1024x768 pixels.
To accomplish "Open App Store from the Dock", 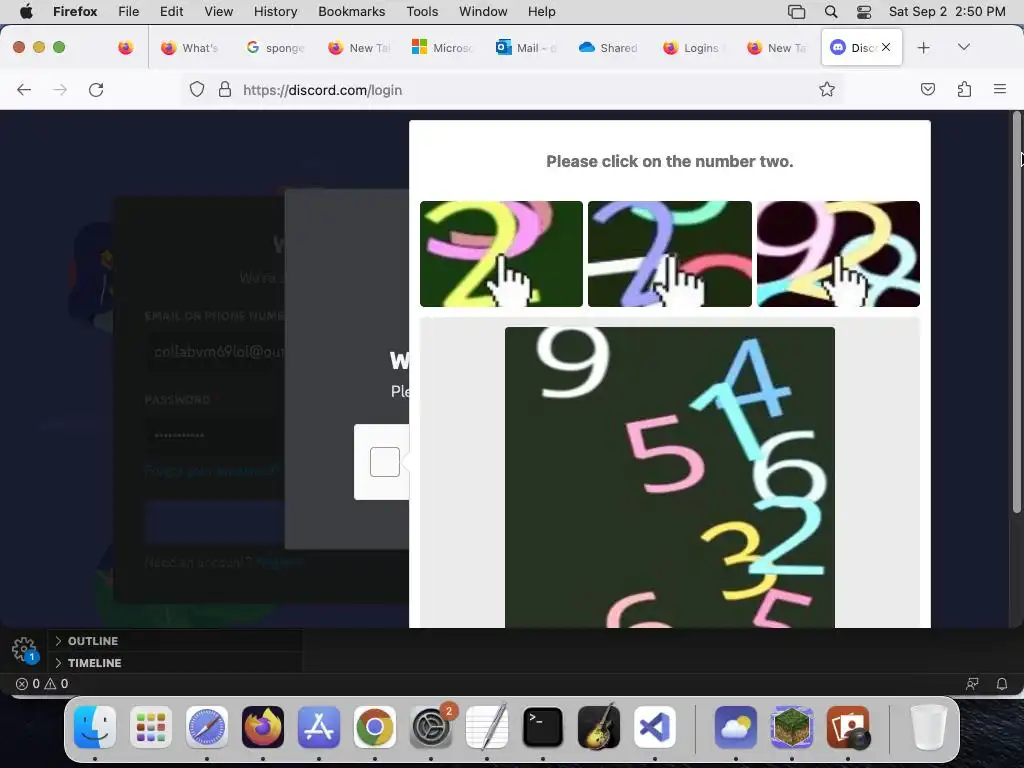I will pyautogui.click(x=319, y=727).
